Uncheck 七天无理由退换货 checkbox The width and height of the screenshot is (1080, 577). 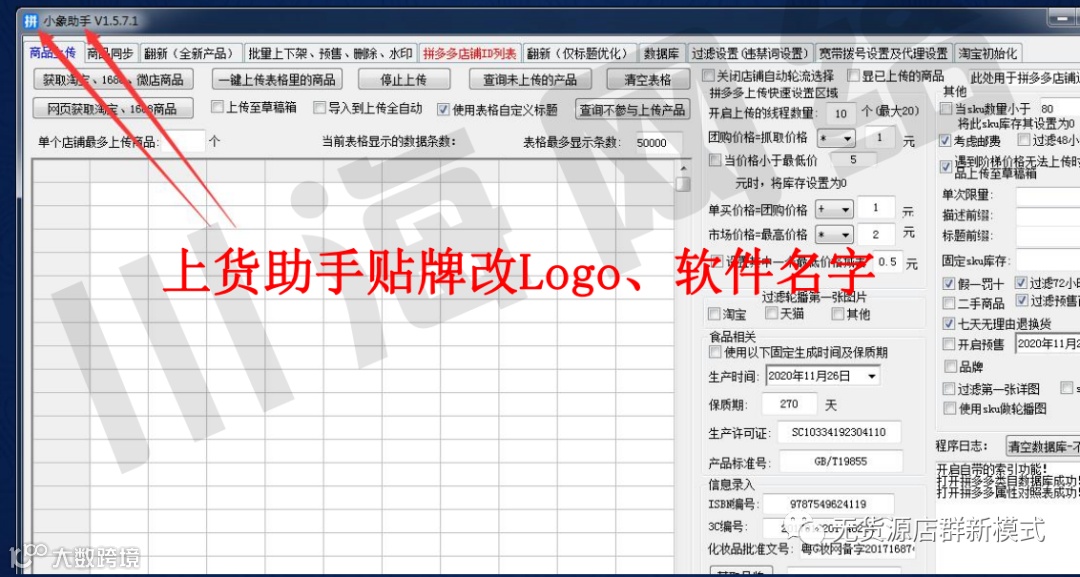click(x=951, y=323)
